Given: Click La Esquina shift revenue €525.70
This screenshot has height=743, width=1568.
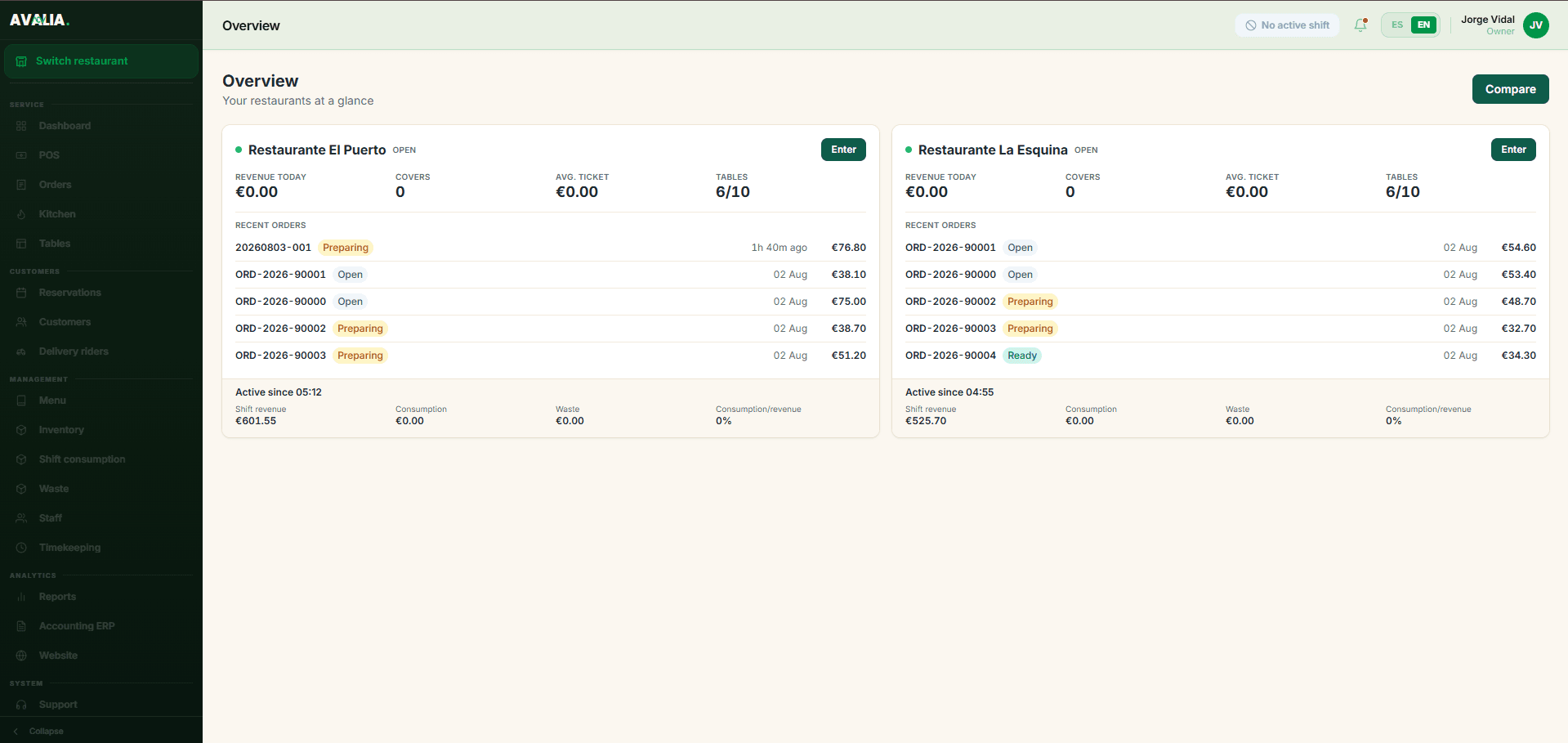Looking at the screenshot, I should pos(926,421).
